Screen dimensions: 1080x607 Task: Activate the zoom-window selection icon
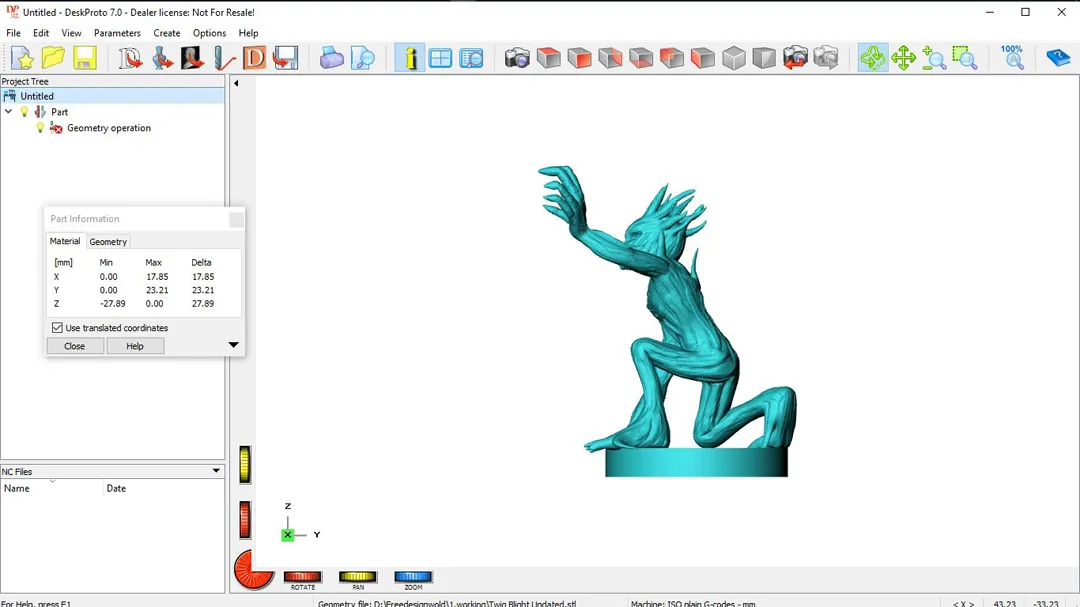click(x=965, y=58)
